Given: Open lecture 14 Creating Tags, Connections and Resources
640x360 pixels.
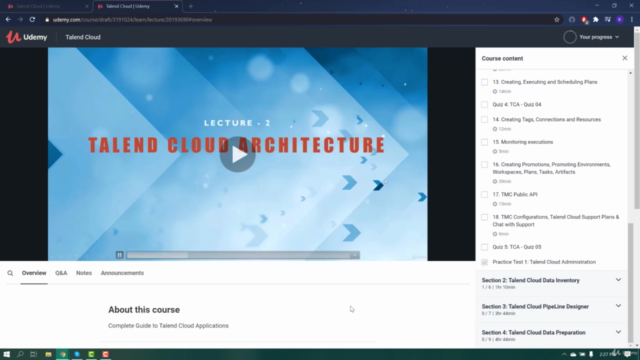Looking at the screenshot, I should coord(547,120).
